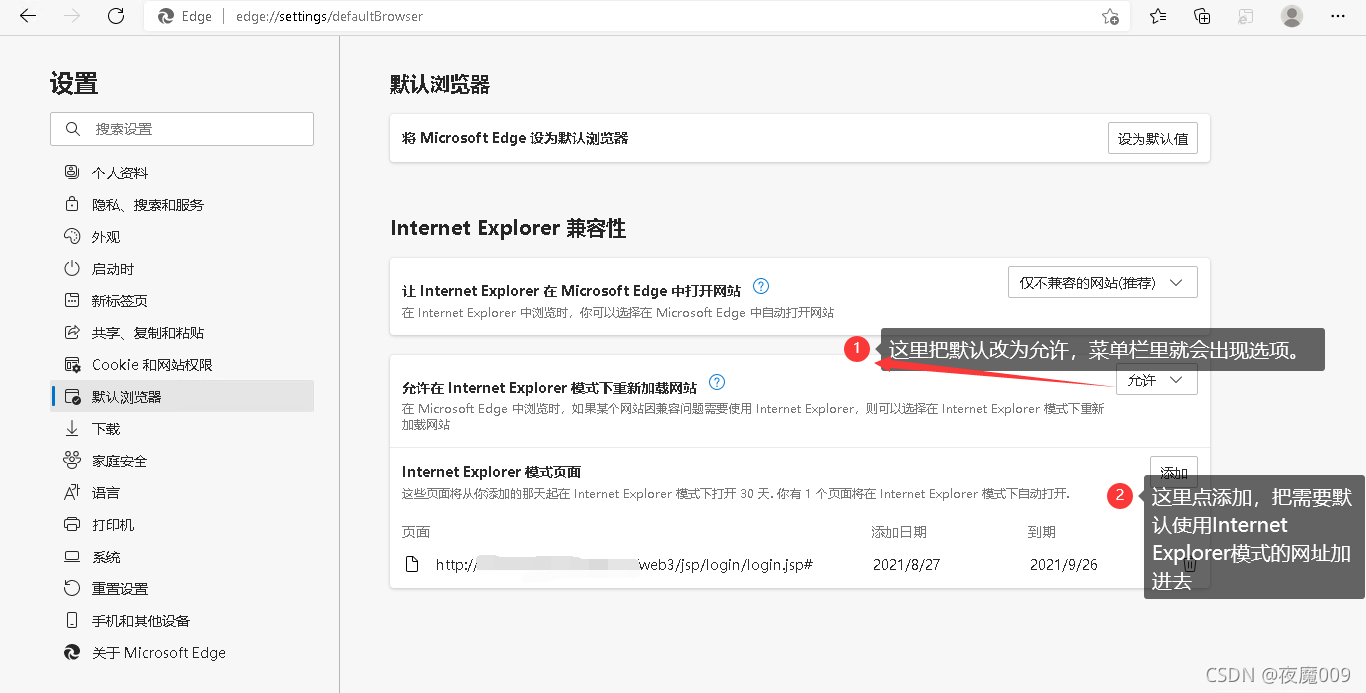Open the Collections icon in toolbar

point(1203,16)
